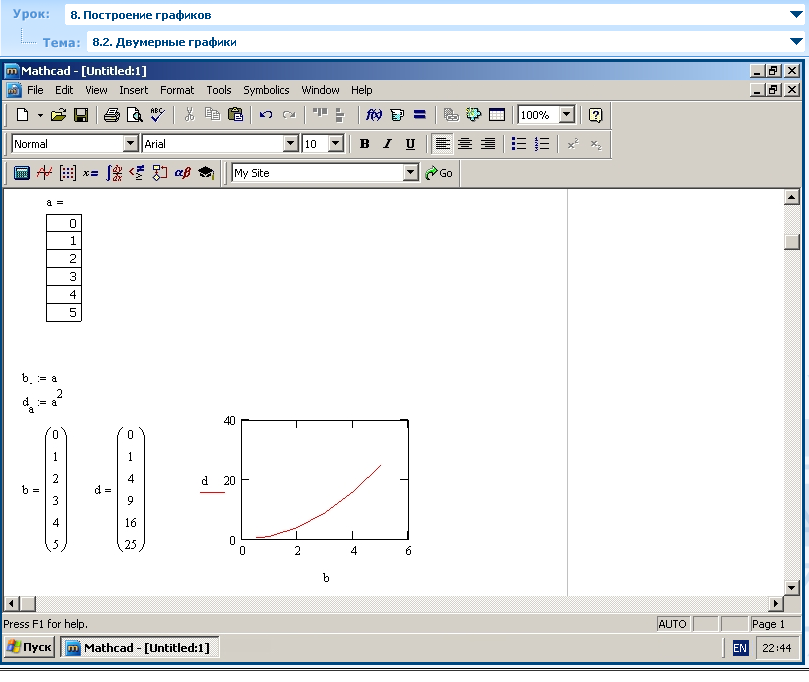Viewport: 809px width, 682px height.
Task: Toggle numbered list formatting
Action: pos(542,144)
